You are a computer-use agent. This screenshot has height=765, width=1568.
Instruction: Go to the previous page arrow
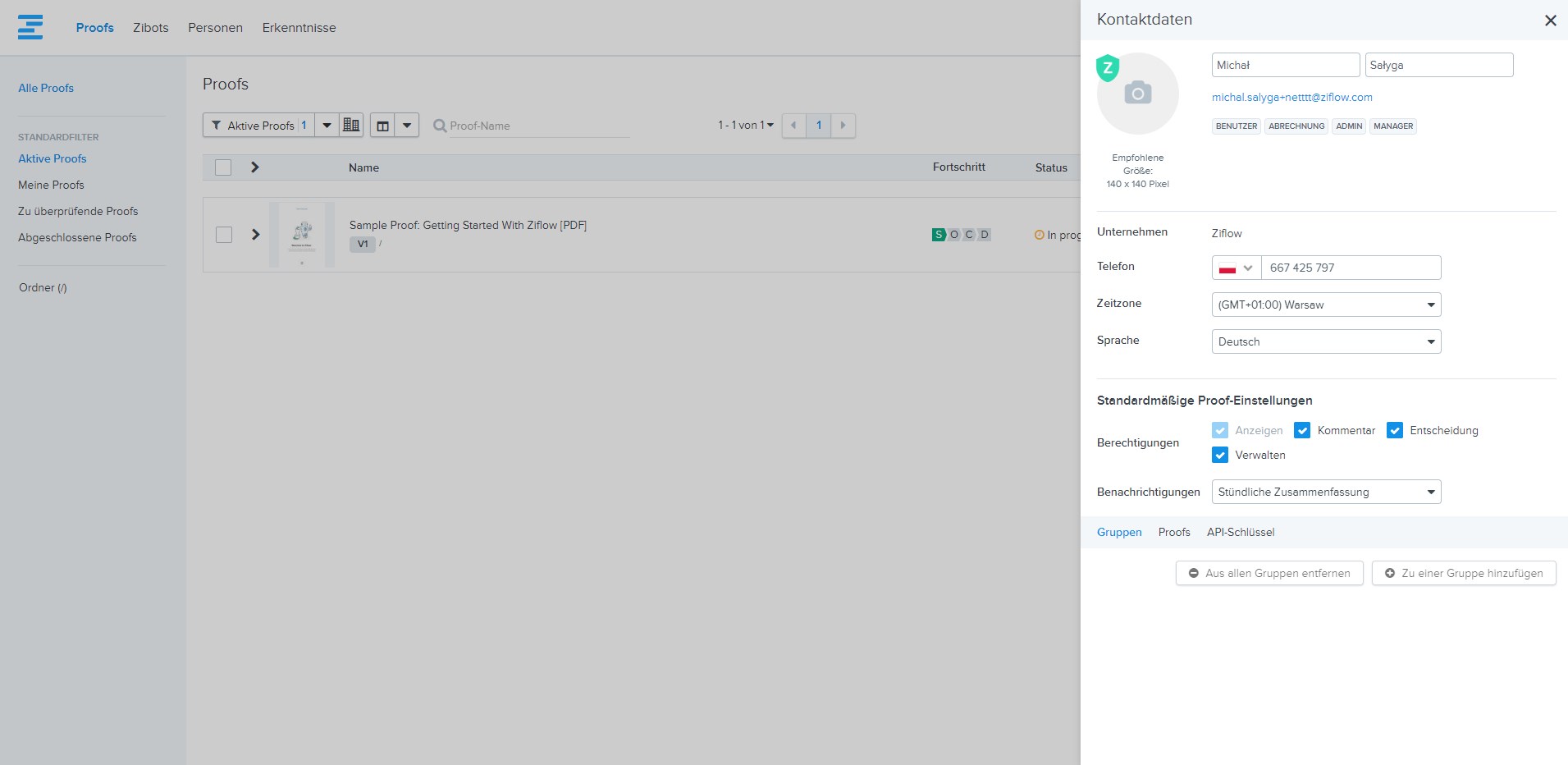point(793,126)
